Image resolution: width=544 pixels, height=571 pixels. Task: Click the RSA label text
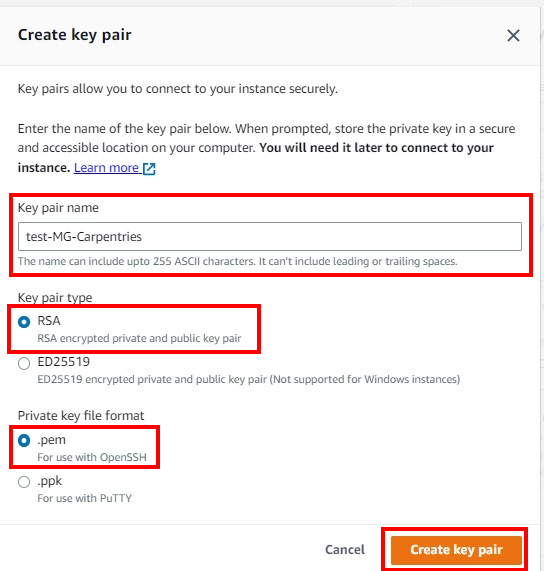[x=49, y=321]
